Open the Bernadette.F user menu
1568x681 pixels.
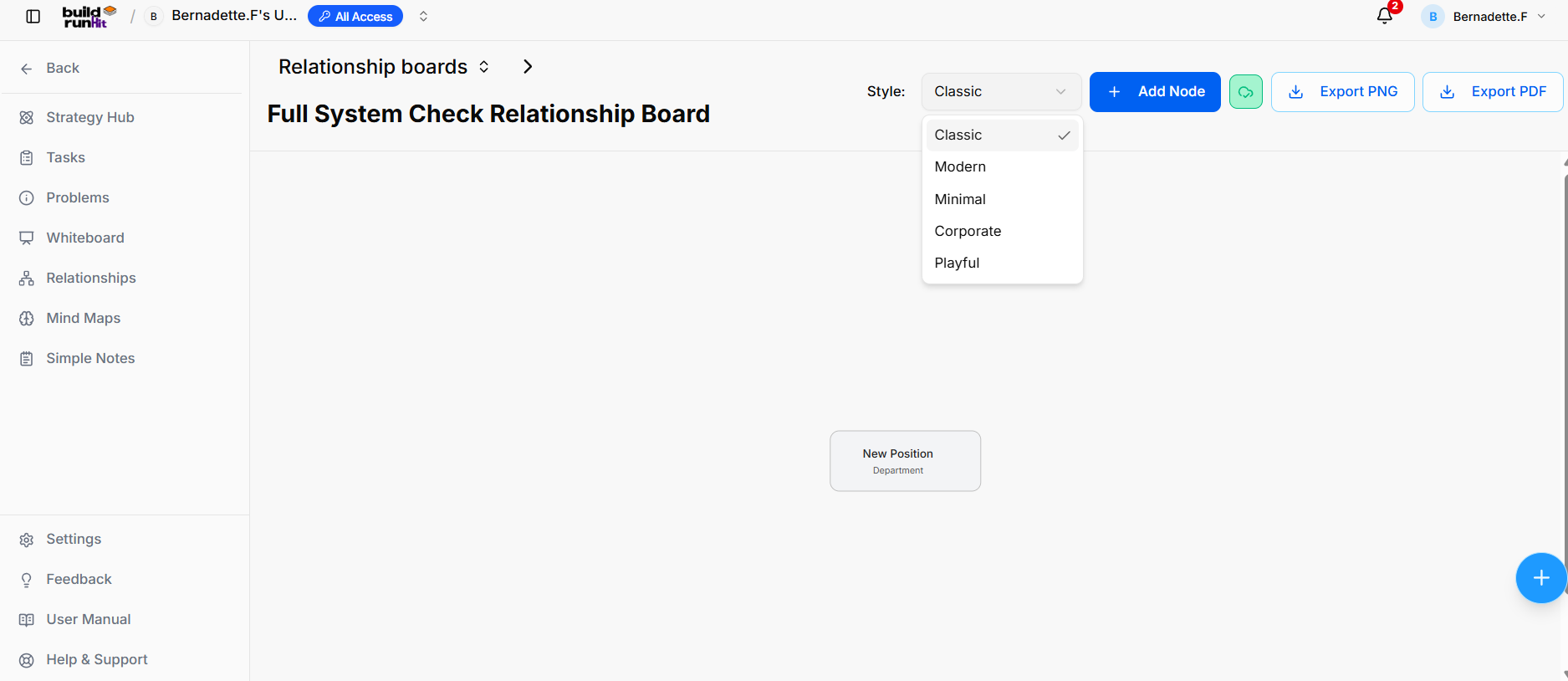1484,17
